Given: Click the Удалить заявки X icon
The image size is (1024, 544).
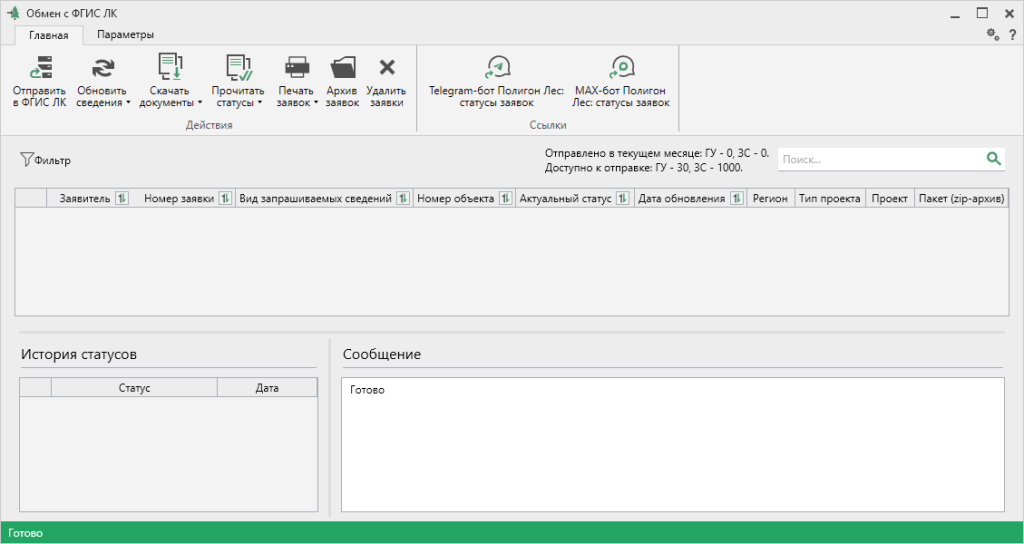Looking at the screenshot, I should 387,67.
